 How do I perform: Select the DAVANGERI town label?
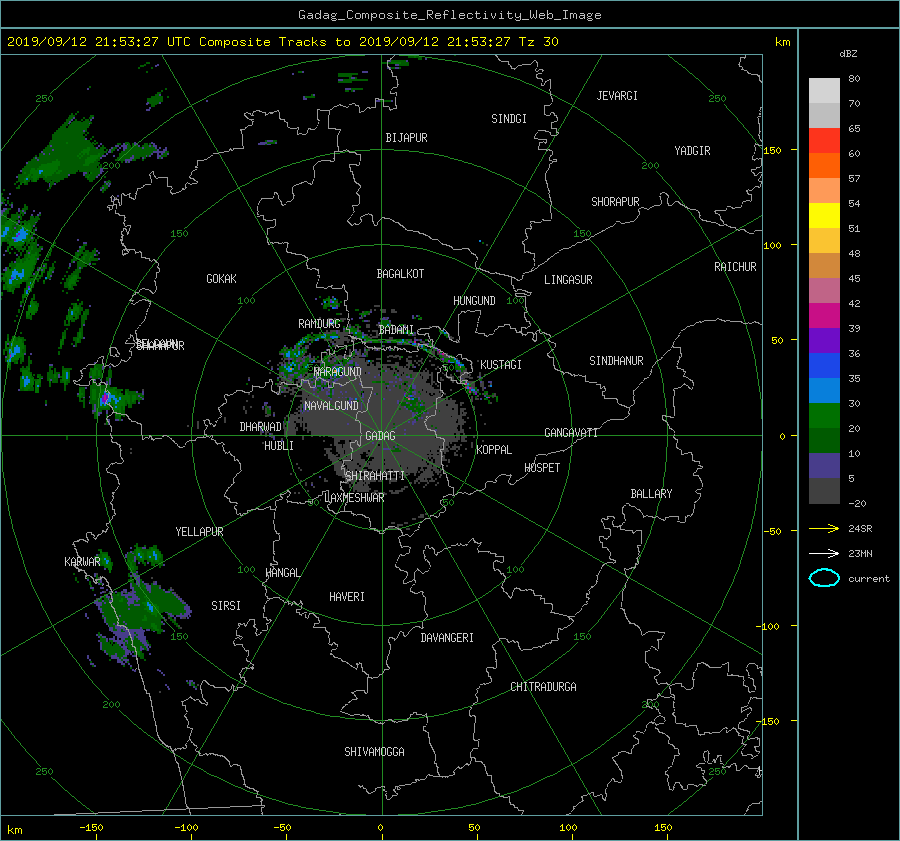coord(447,638)
